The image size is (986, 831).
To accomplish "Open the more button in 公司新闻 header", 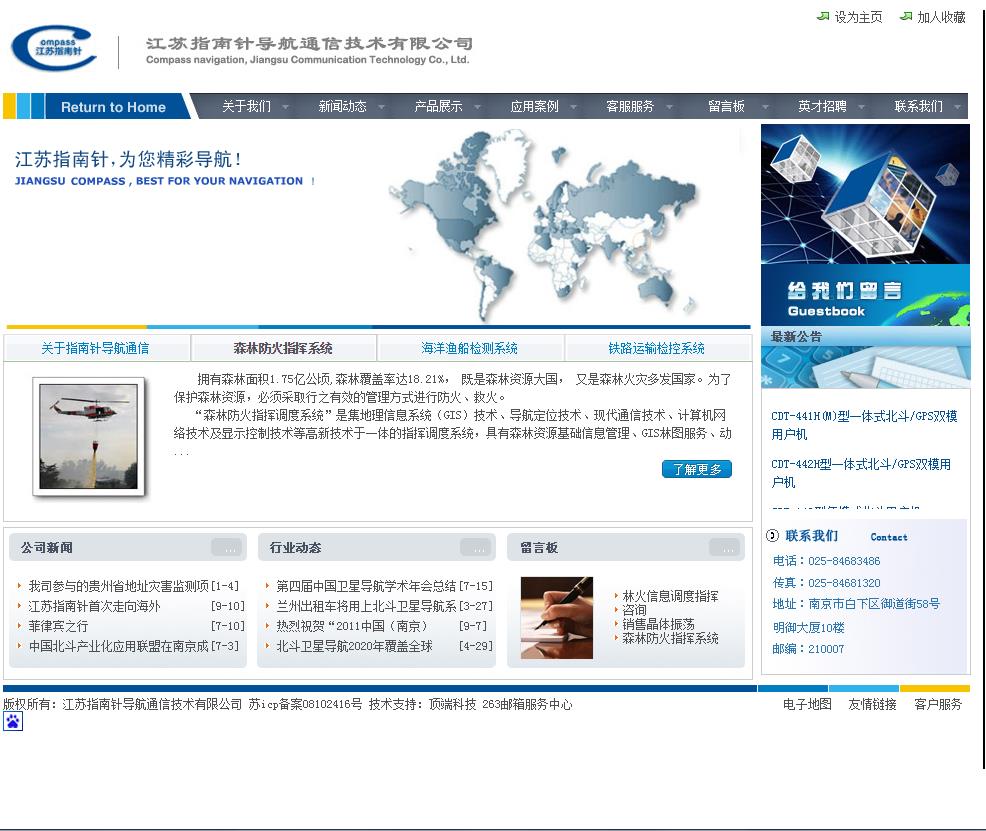I will (226, 548).
